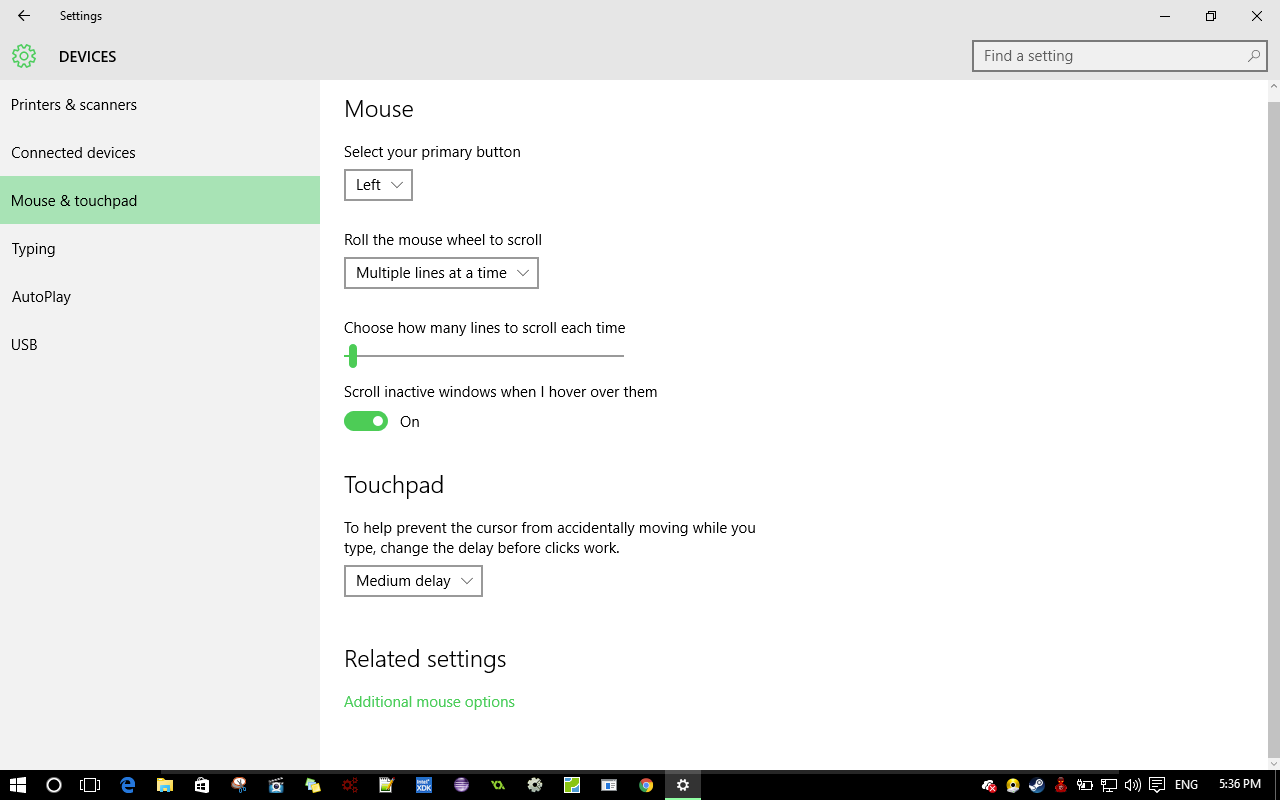Open the touchpad Medium delay dropdown
1280x800 pixels.
tap(413, 581)
